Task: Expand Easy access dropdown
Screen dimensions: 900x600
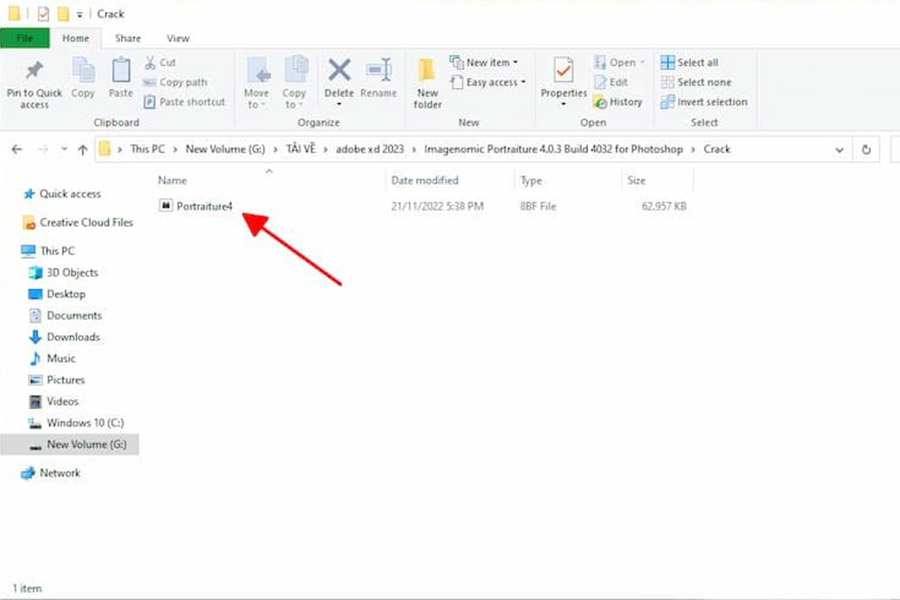Action: 488,82
